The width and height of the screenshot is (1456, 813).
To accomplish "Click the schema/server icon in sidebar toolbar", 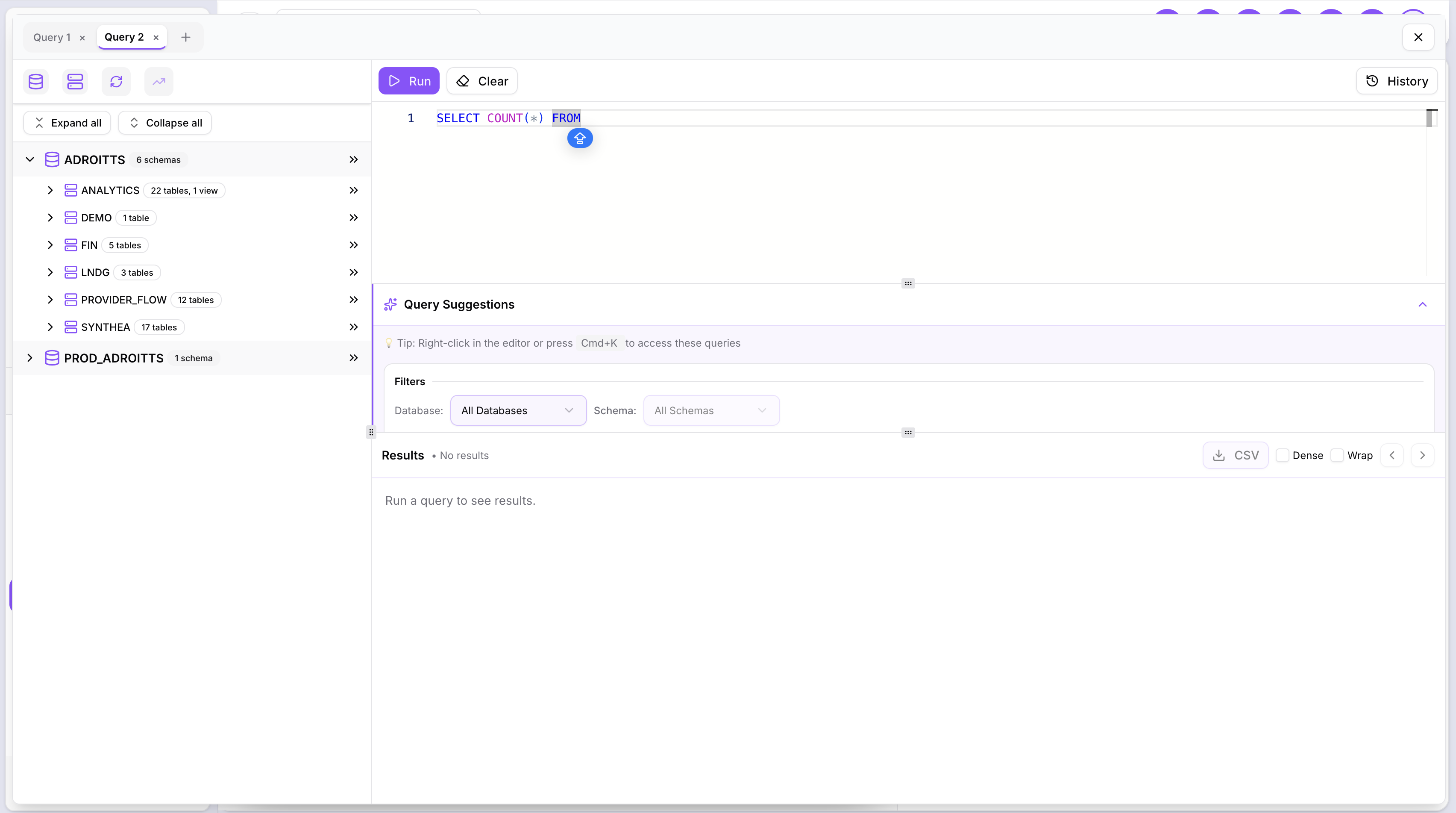I will [75, 81].
